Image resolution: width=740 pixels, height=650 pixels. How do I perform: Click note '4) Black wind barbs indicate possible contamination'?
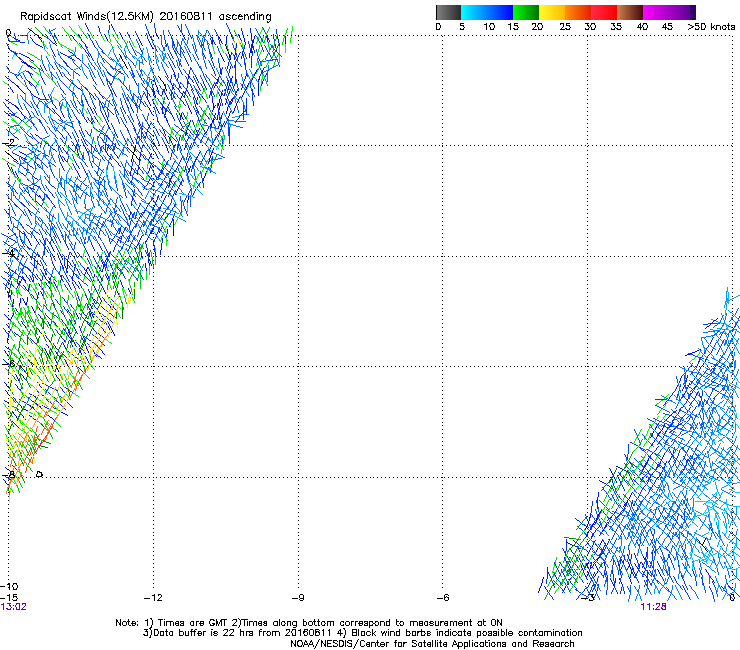click(459, 633)
